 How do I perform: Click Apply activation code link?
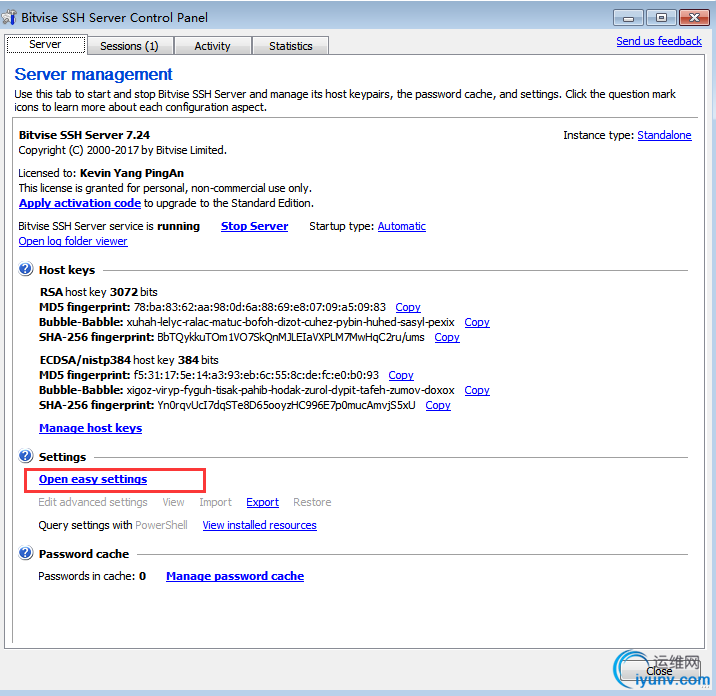tap(80, 203)
